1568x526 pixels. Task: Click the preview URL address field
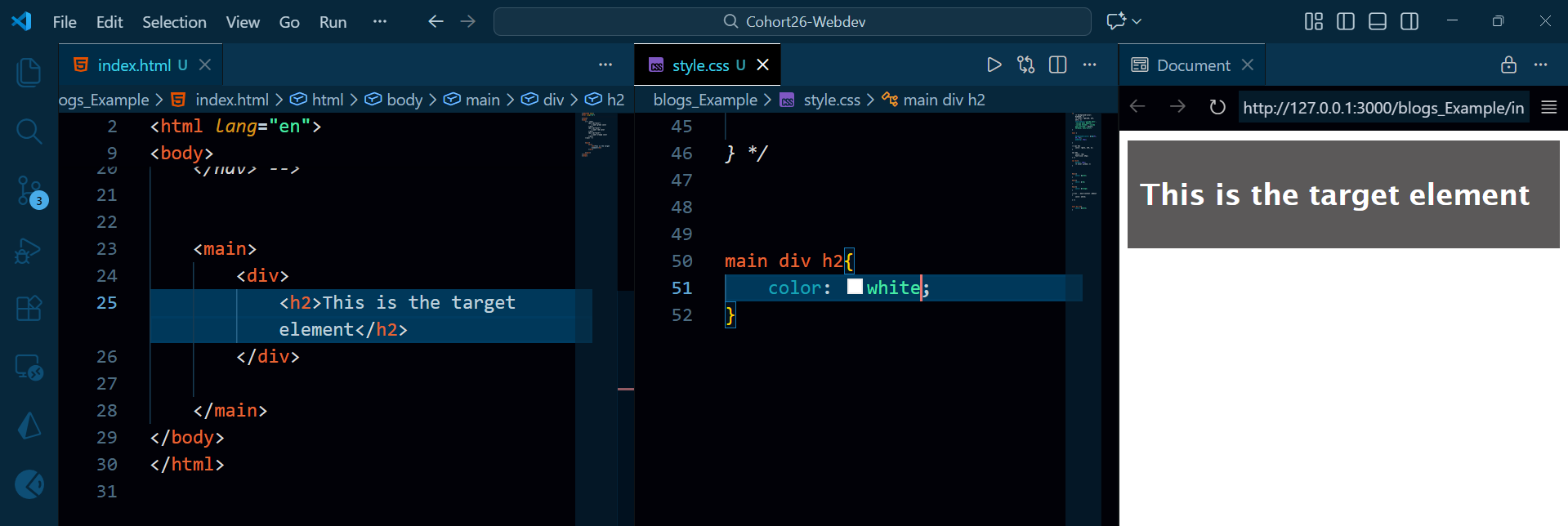[x=1383, y=108]
